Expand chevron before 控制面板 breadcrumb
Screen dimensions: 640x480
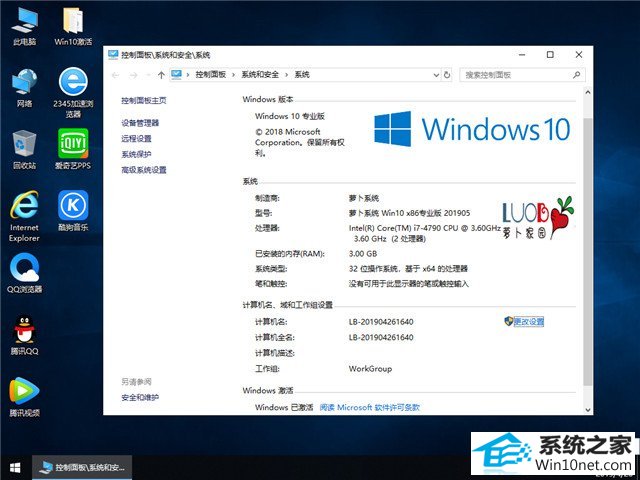pos(188,75)
